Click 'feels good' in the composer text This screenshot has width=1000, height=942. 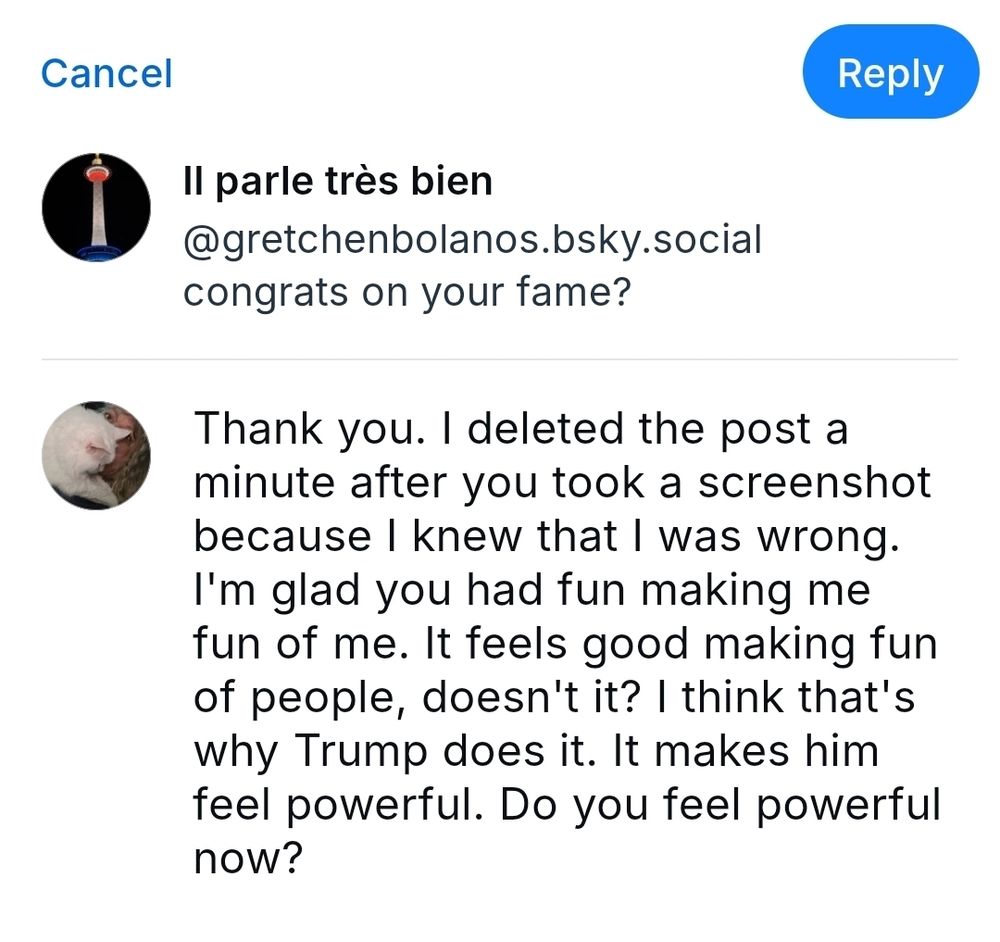point(578,644)
